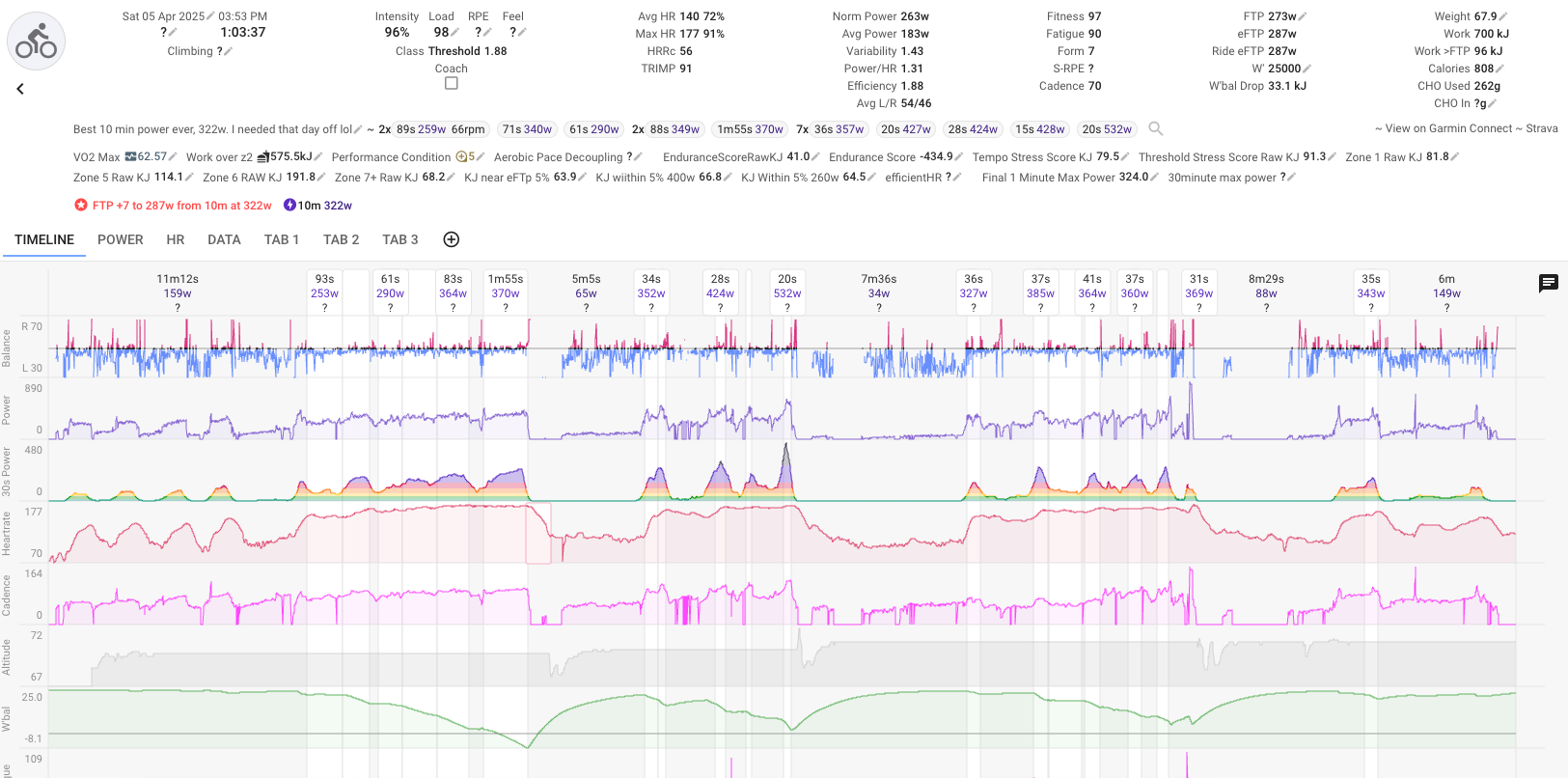Image resolution: width=1568 pixels, height=778 pixels.
Task: Edit Zone 5 Raw KJ 114.1 pencil
Action: click(x=189, y=178)
